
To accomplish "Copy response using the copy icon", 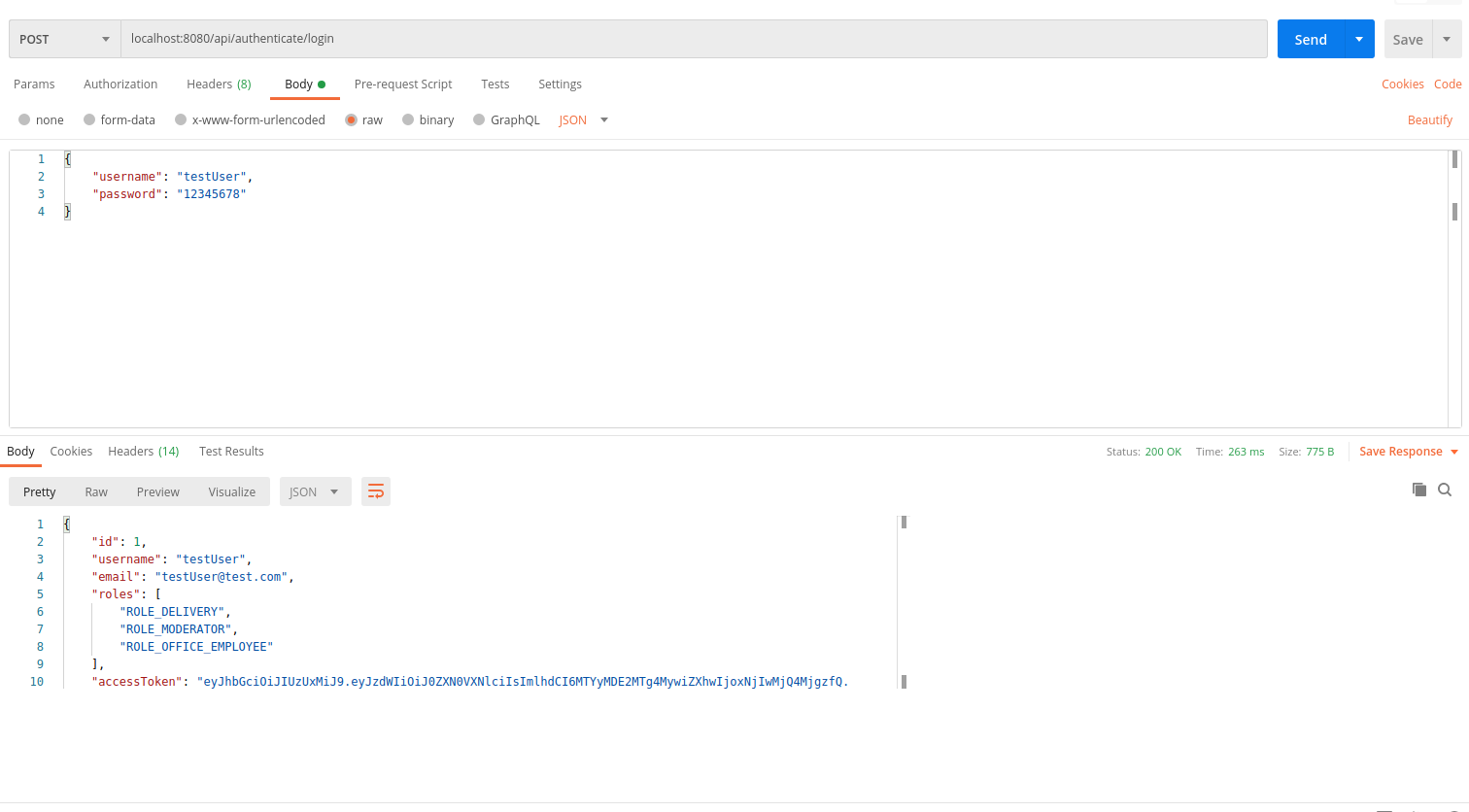I will pyautogui.click(x=1419, y=490).
